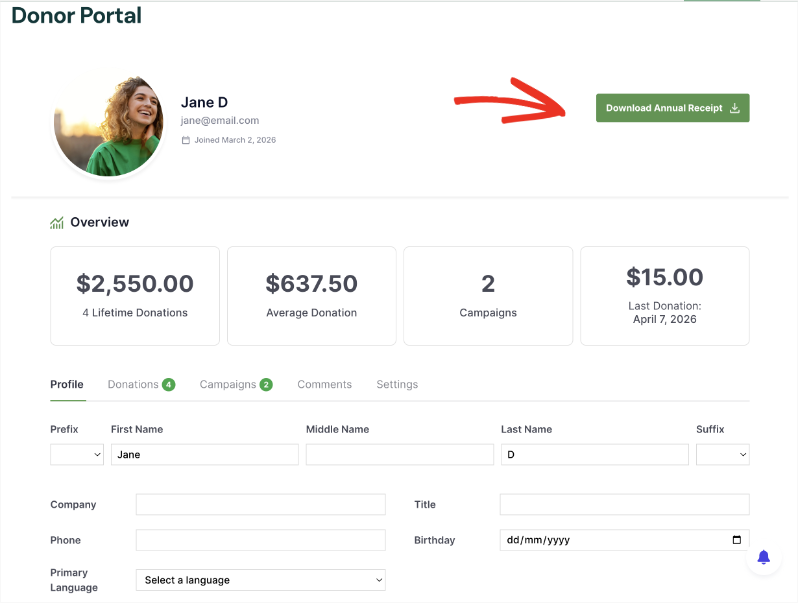Go to the Comments tab
Image resolution: width=798 pixels, height=603 pixels.
click(324, 384)
